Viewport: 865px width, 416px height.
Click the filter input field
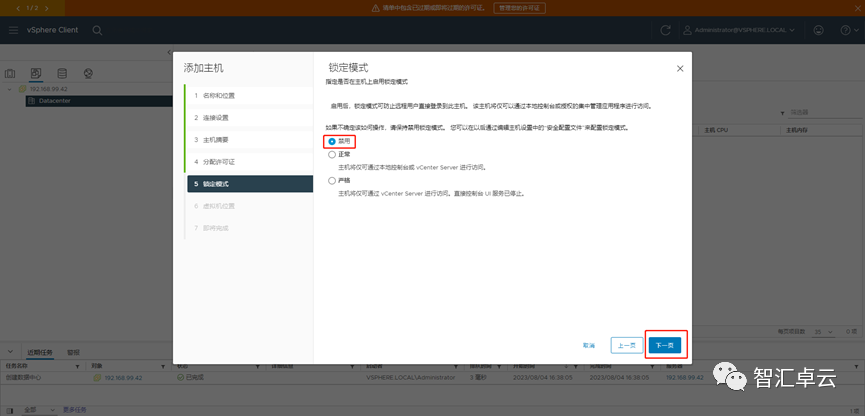(822, 113)
